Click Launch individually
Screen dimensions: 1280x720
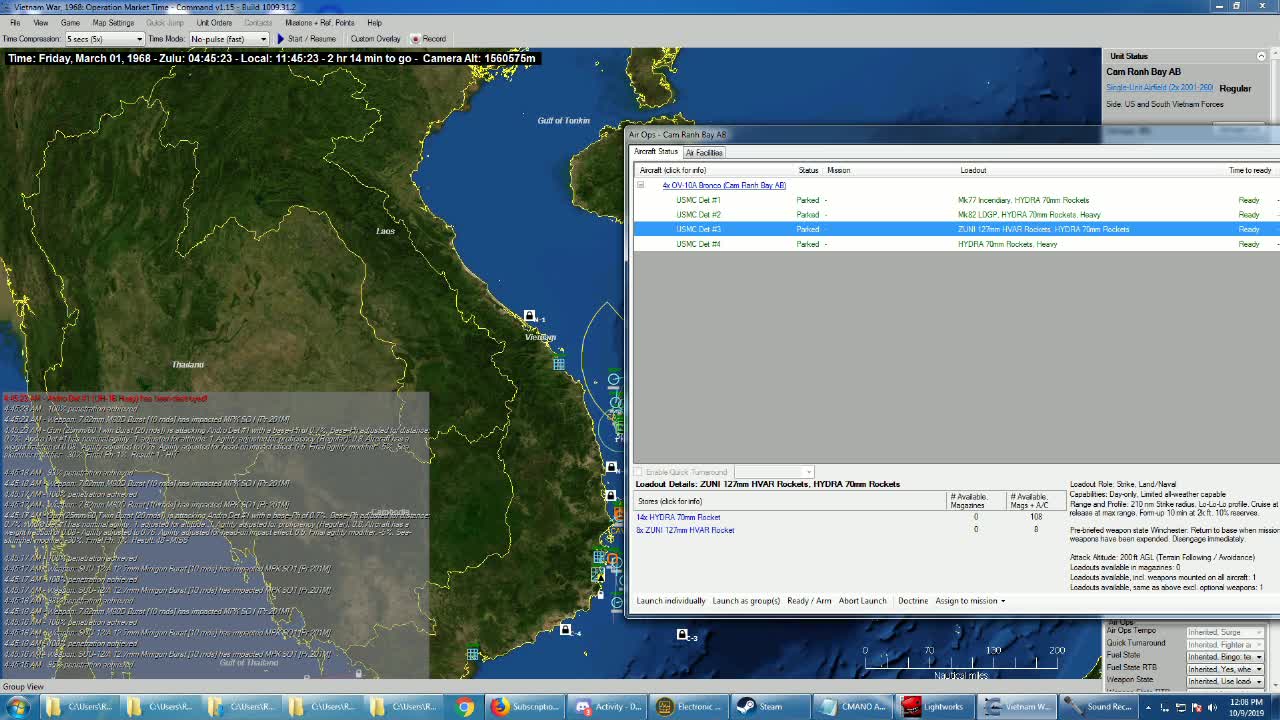(671, 601)
